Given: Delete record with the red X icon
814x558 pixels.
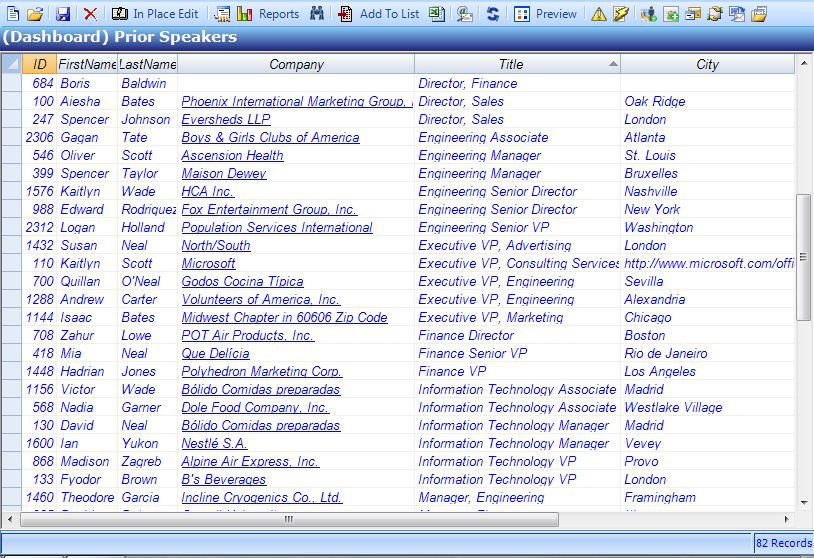Looking at the screenshot, I should pyautogui.click(x=90, y=13).
